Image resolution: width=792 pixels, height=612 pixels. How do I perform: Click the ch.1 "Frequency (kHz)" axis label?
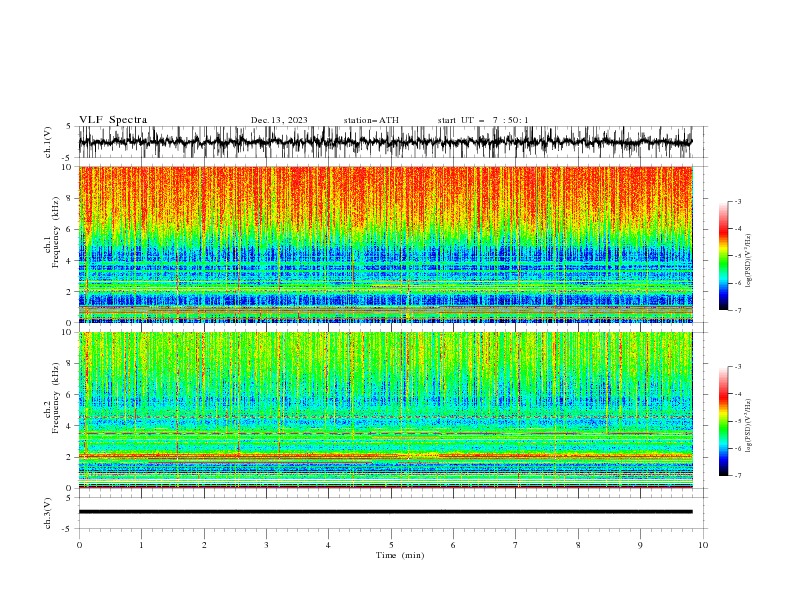55,230
